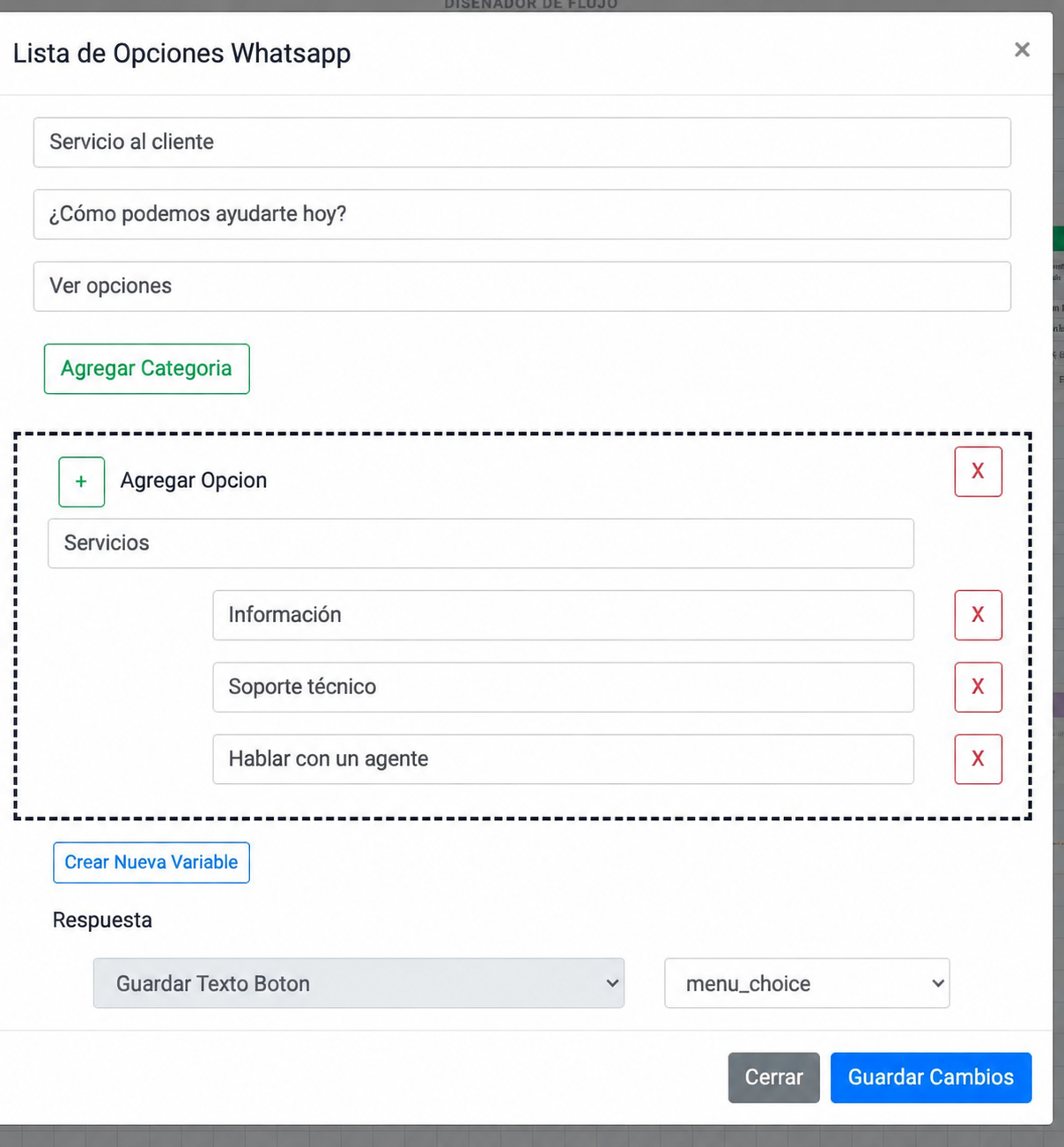The image size is (1064, 1147).
Task: Open the 'Guardar Texto Boton' dropdown
Action: coord(358,983)
